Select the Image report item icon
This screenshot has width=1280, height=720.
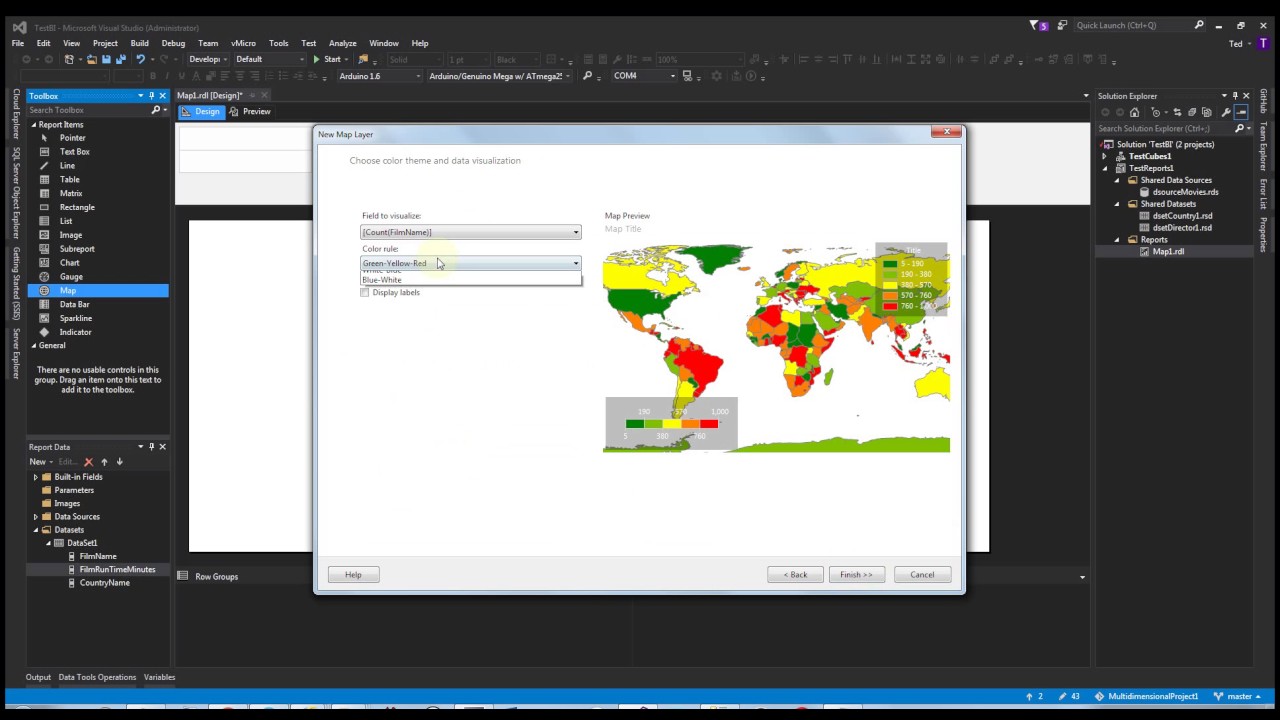click(x=44, y=235)
